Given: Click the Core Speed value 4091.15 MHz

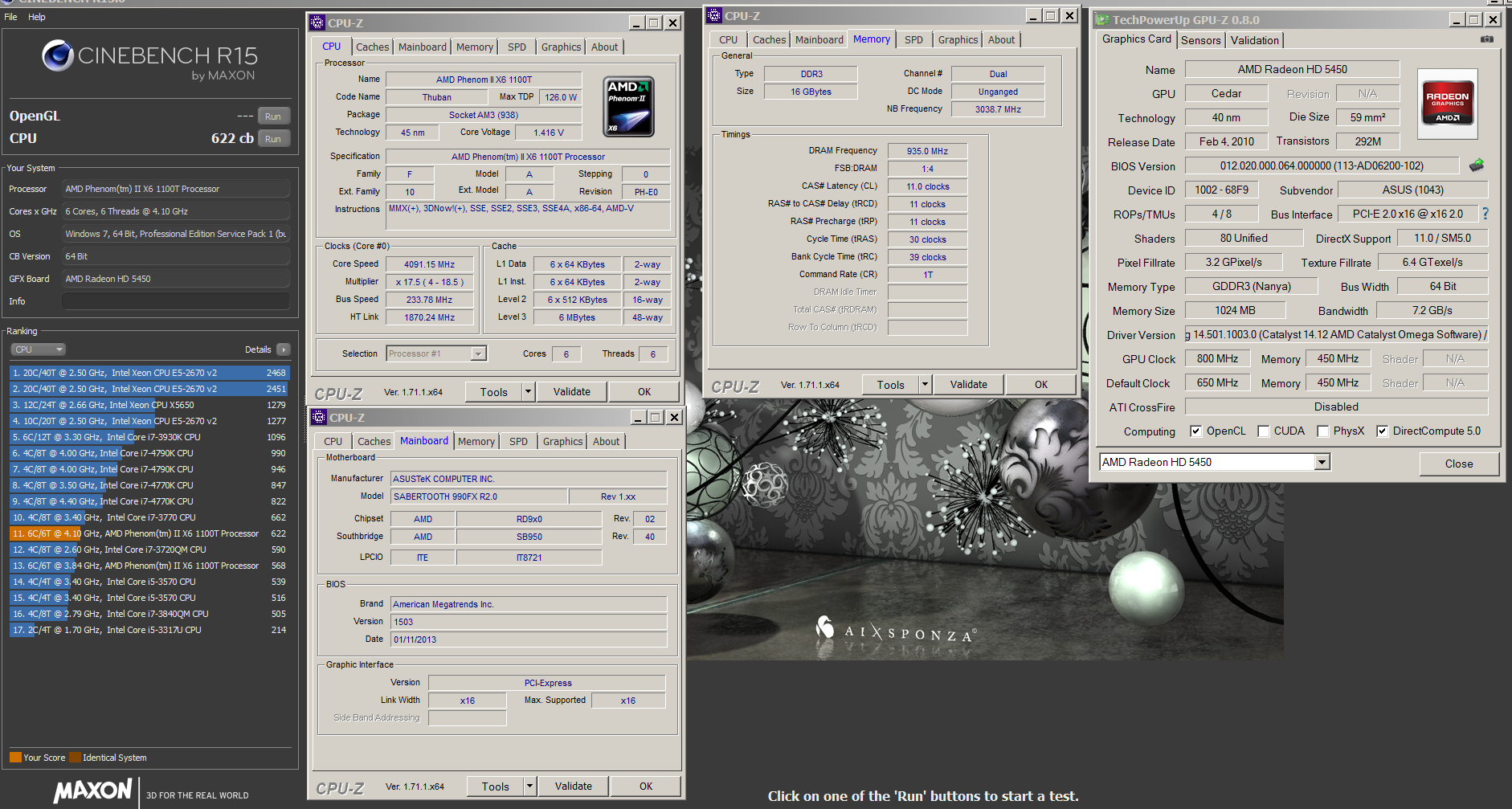Looking at the screenshot, I should tap(430, 264).
